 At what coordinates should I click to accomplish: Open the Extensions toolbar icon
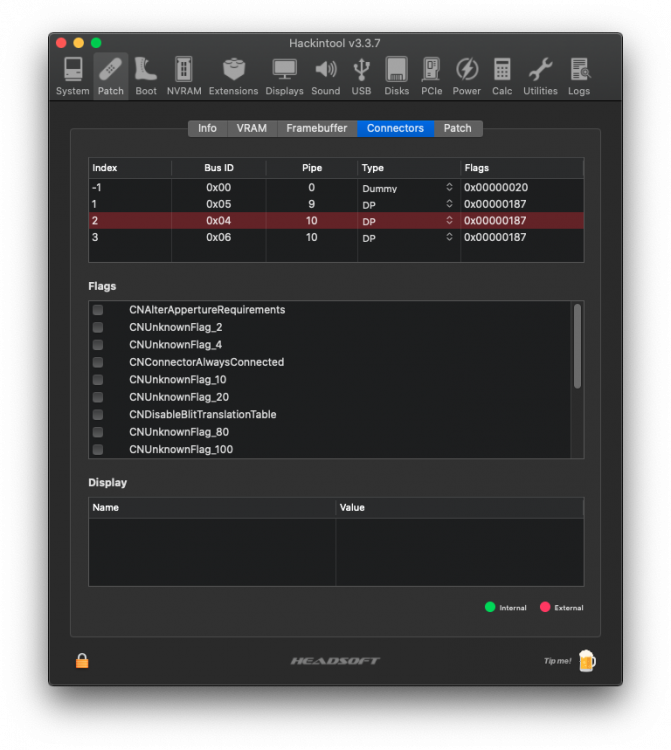point(233,76)
